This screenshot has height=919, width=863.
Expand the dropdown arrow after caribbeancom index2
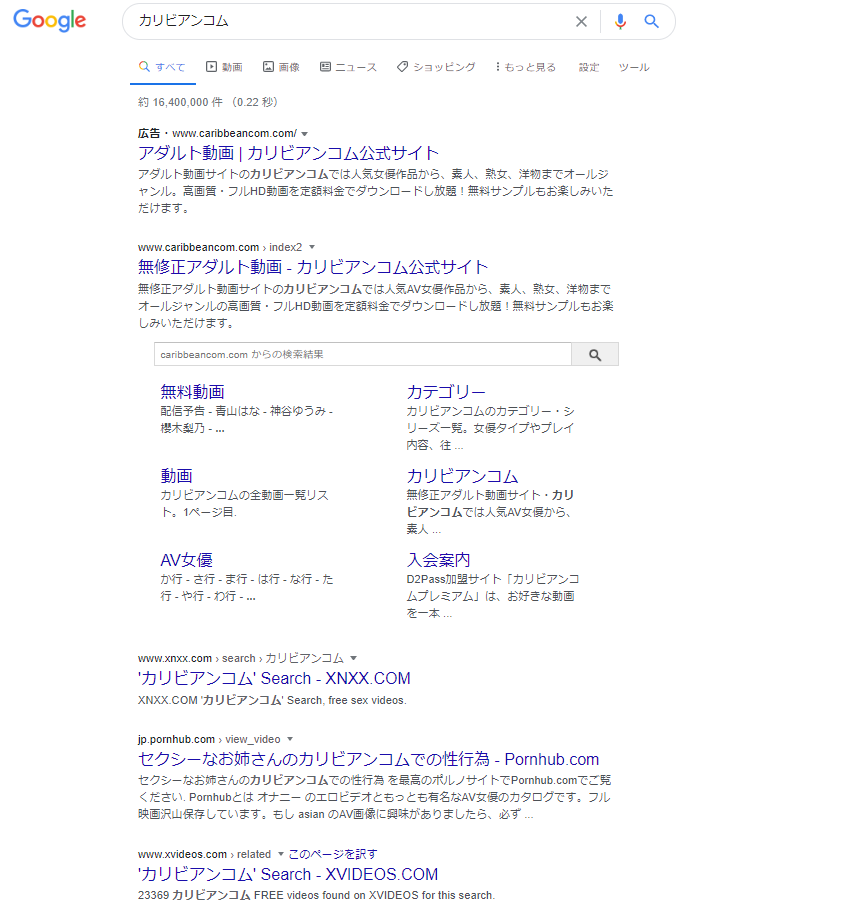point(312,247)
